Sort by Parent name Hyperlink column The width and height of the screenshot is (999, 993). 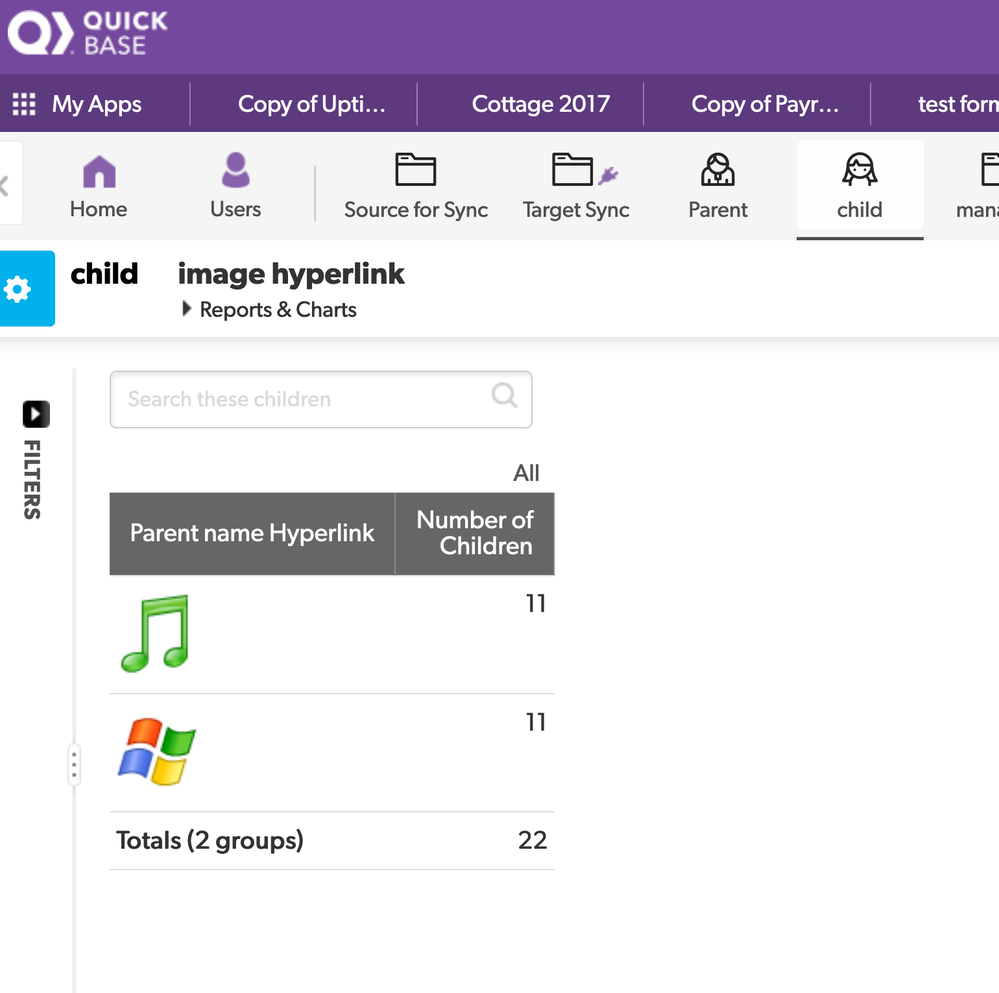tap(252, 533)
